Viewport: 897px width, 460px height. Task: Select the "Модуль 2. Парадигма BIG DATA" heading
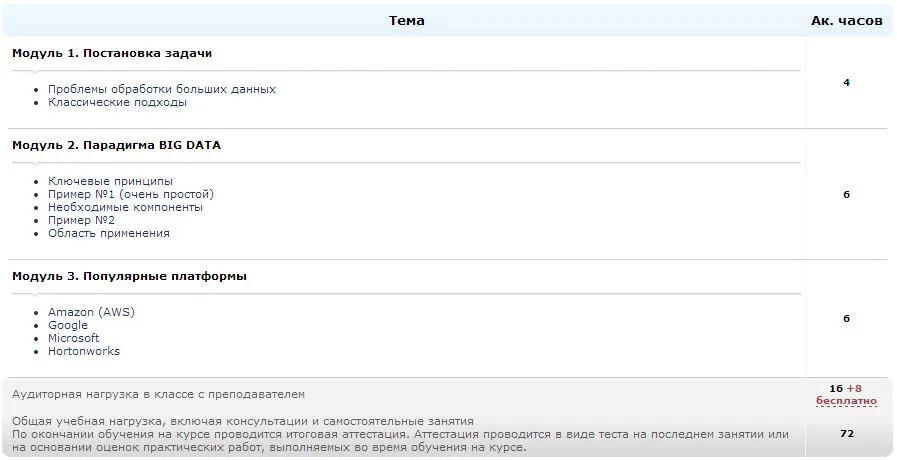(x=116, y=145)
